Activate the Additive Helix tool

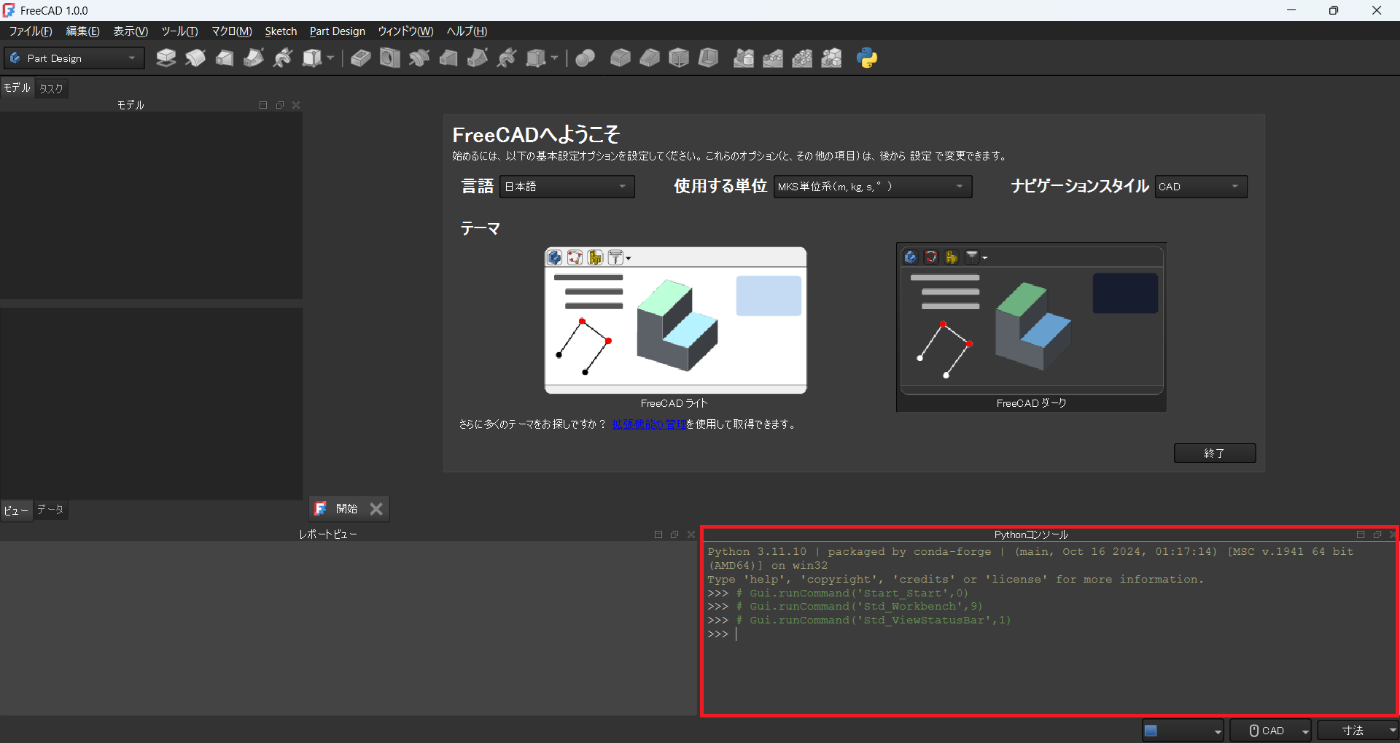coord(283,58)
